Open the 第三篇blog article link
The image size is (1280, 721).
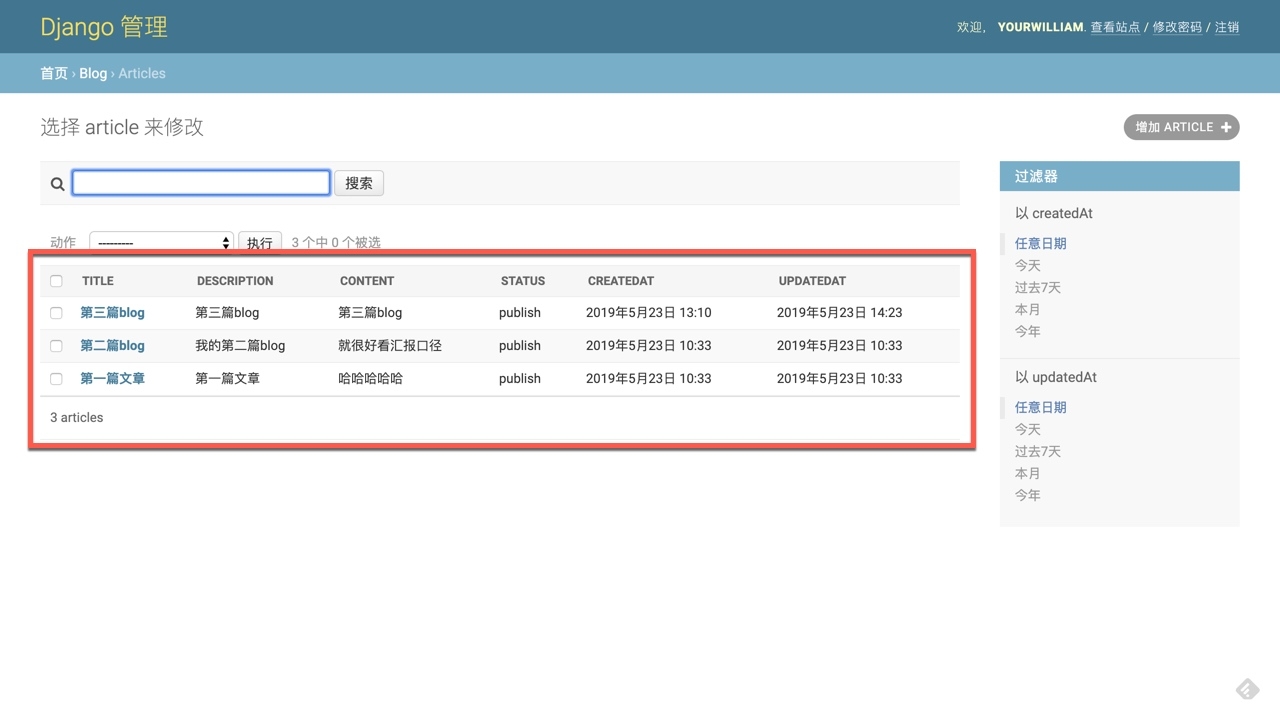pyautogui.click(x=112, y=313)
